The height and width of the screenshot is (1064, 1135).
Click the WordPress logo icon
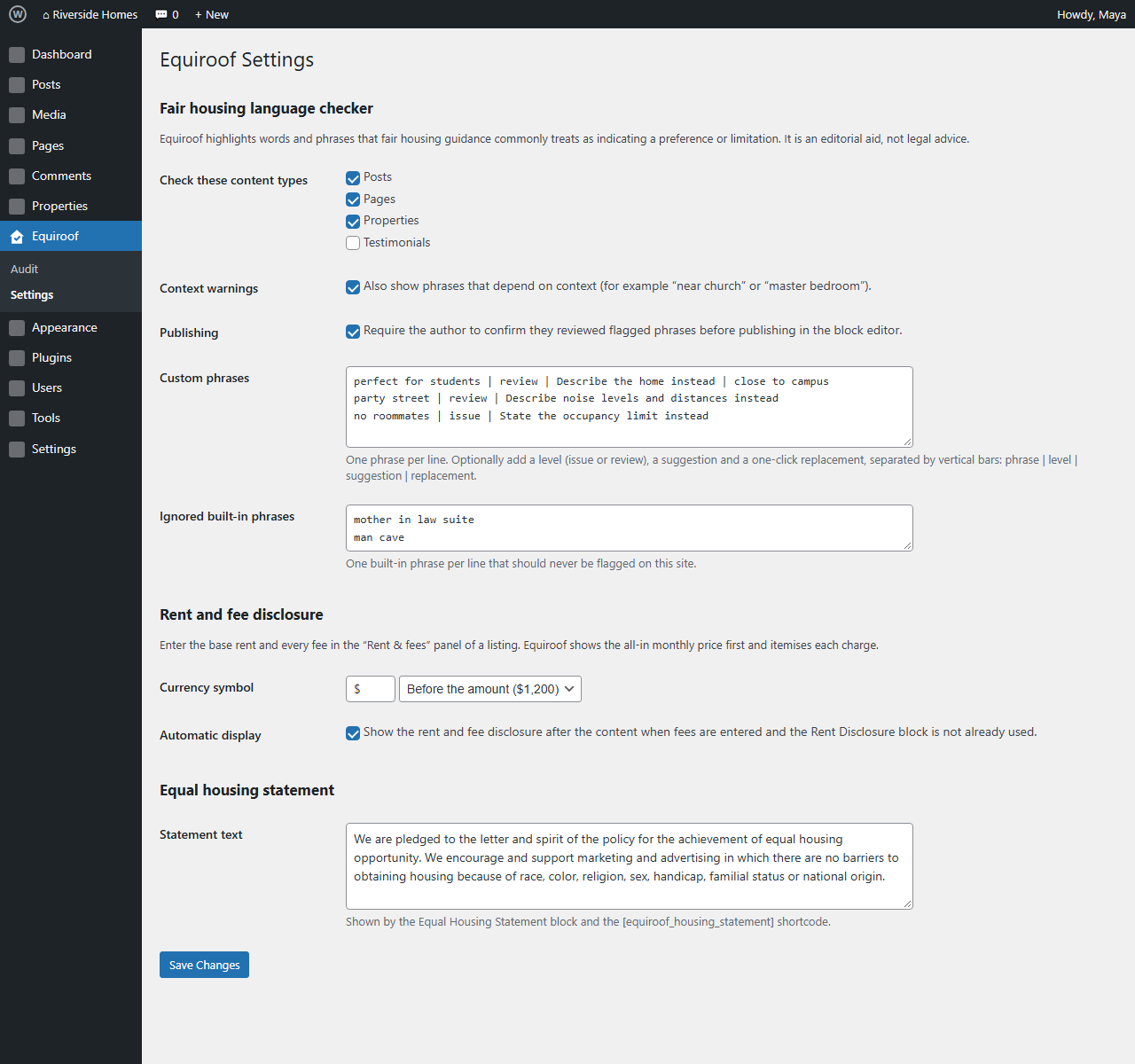(x=18, y=14)
